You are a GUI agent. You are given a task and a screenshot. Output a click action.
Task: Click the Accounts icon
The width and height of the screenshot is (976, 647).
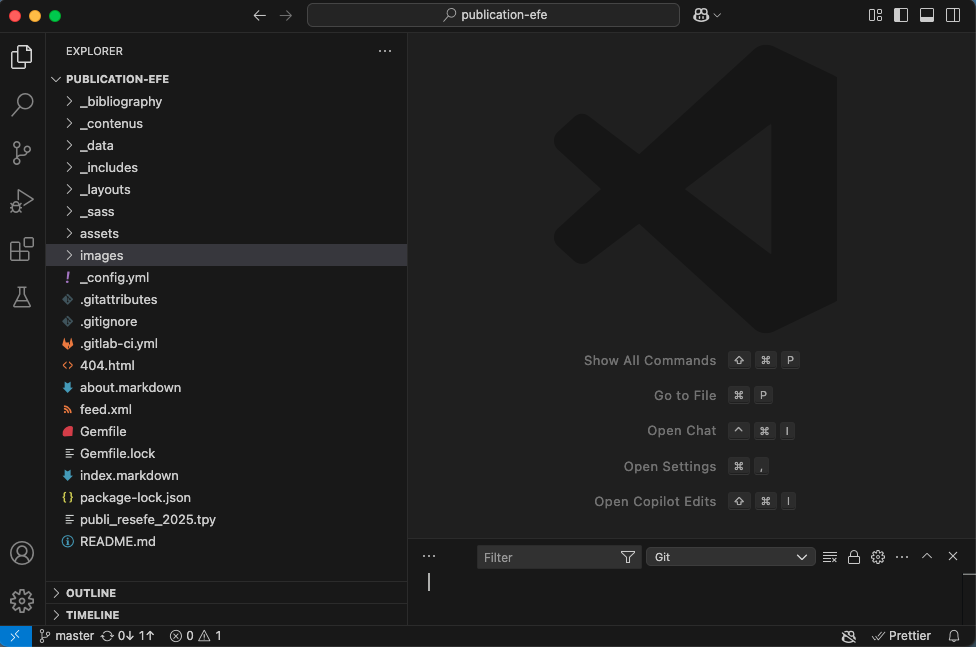(22, 553)
